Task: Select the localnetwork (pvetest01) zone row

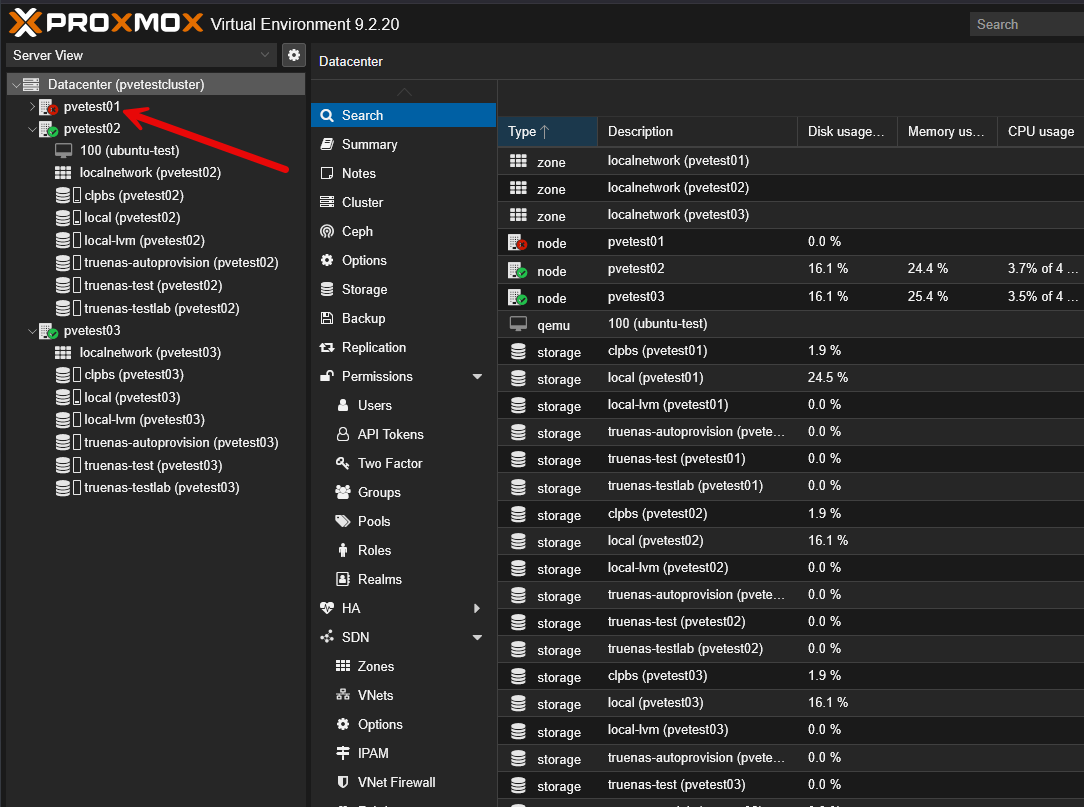Action: click(x=791, y=160)
